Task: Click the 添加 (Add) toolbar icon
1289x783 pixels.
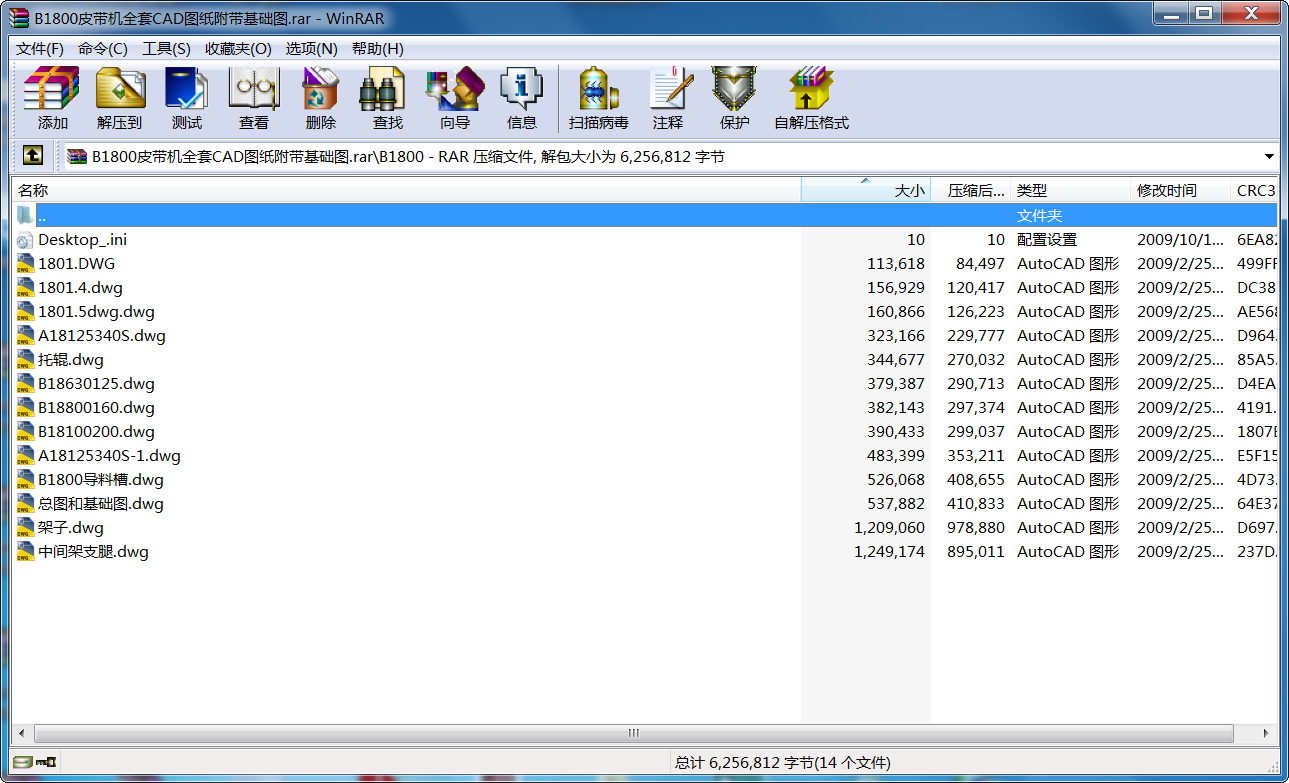Action: point(52,98)
